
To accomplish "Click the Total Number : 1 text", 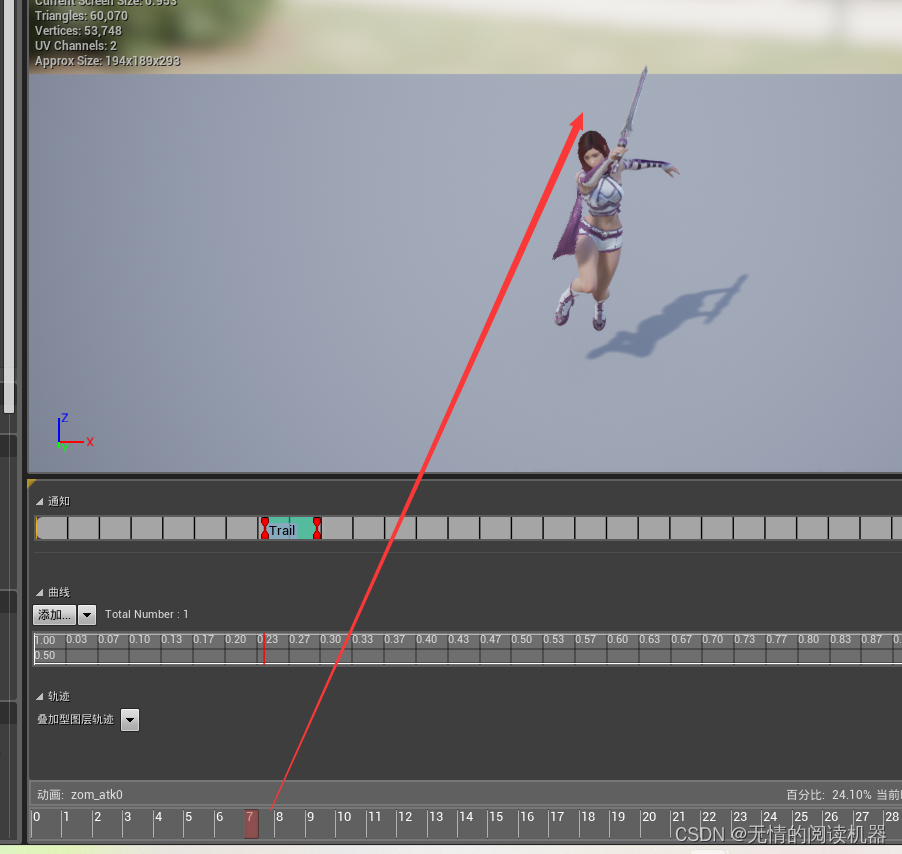I will [x=147, y=615].
